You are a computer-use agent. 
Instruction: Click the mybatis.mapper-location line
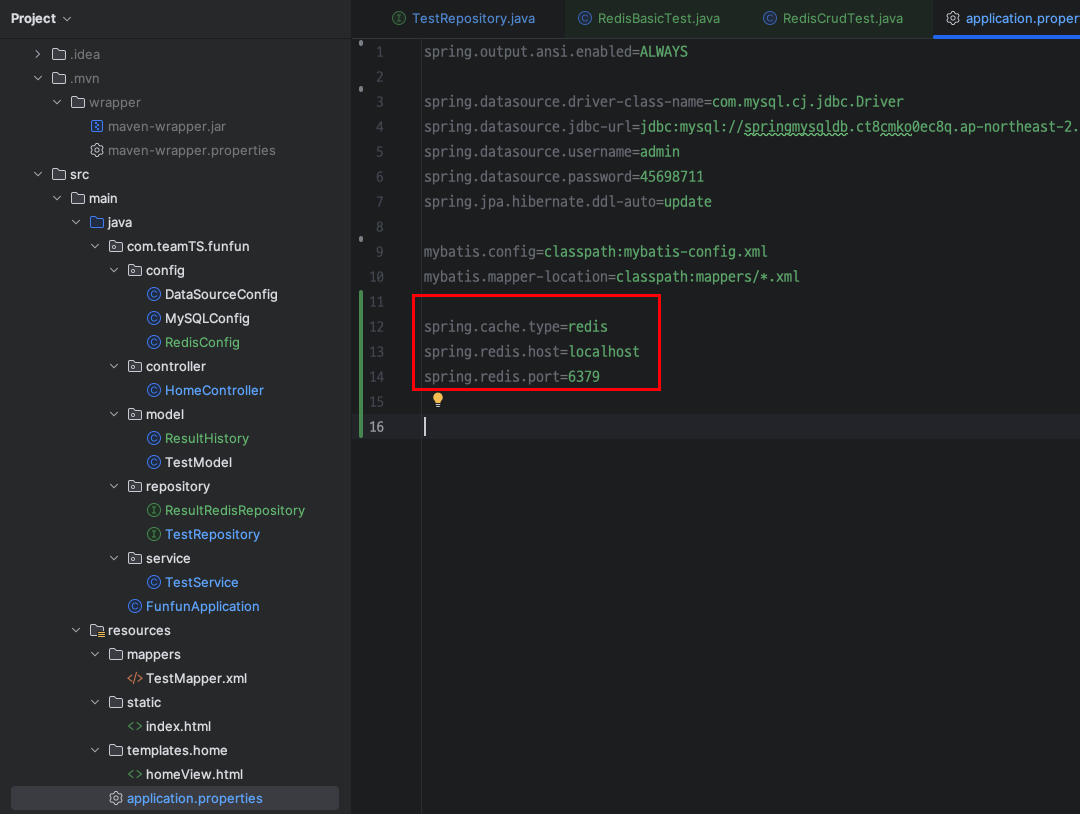click(x=612, y=277)
